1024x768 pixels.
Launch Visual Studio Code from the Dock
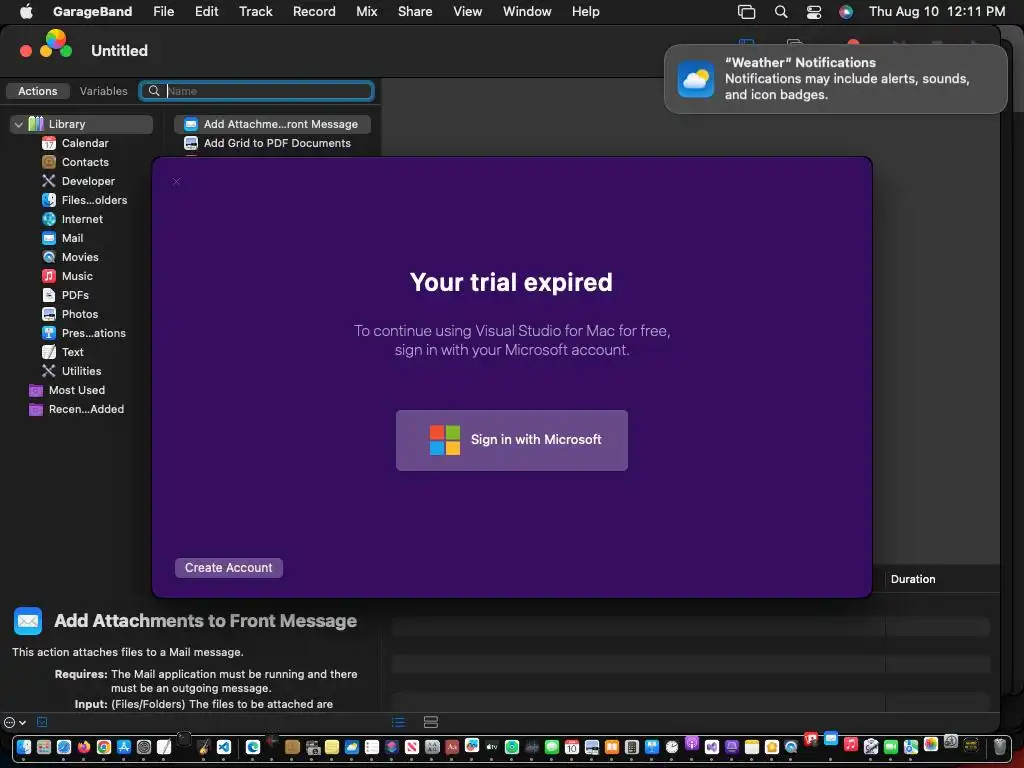pyautogui.click(x=224, y=747)
